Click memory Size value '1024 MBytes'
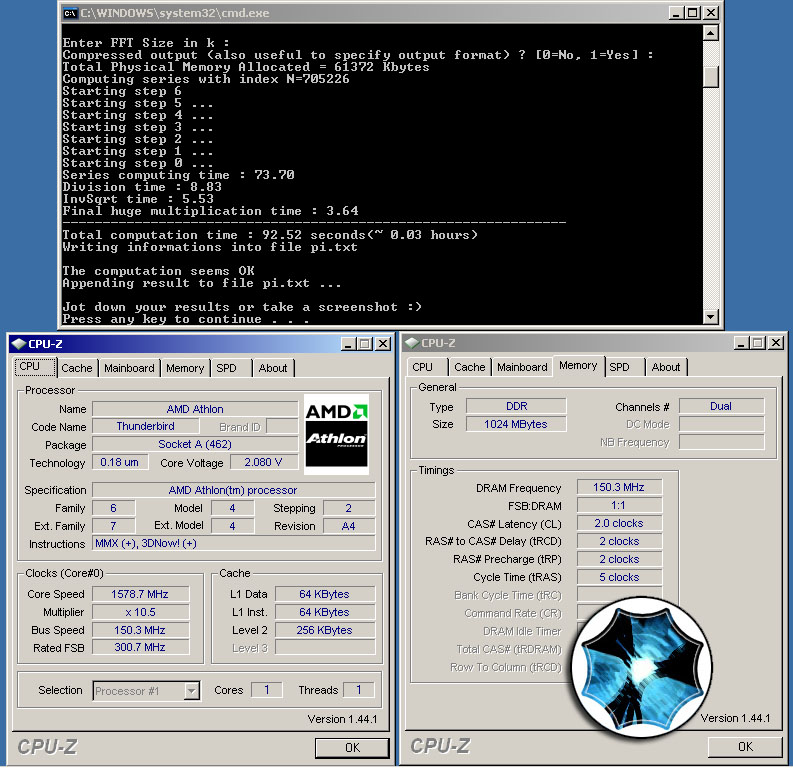Image resolution: width=793 pixels, height=768 pixels. 516,424
